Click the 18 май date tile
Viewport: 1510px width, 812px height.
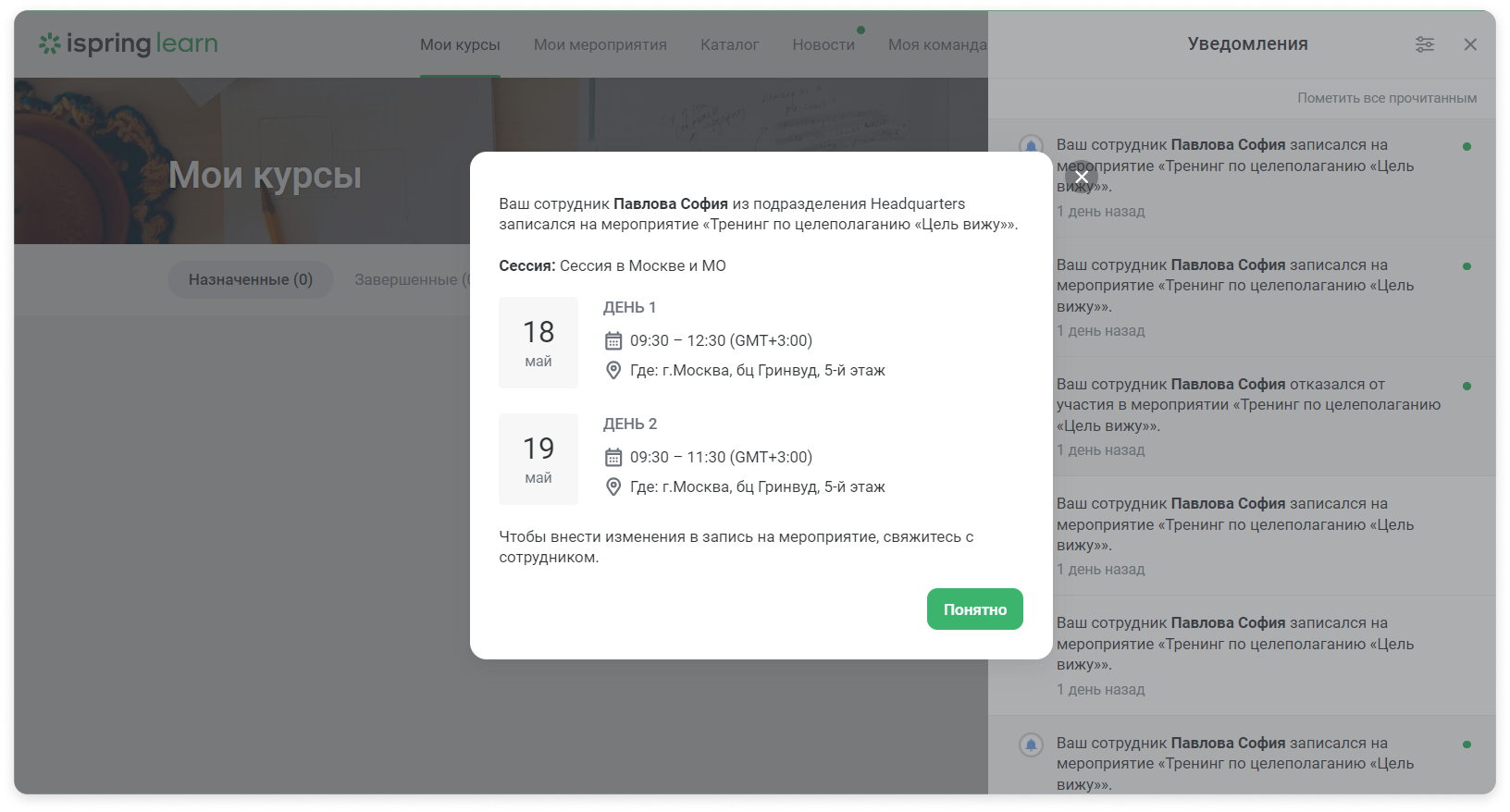tap(538, 342)
